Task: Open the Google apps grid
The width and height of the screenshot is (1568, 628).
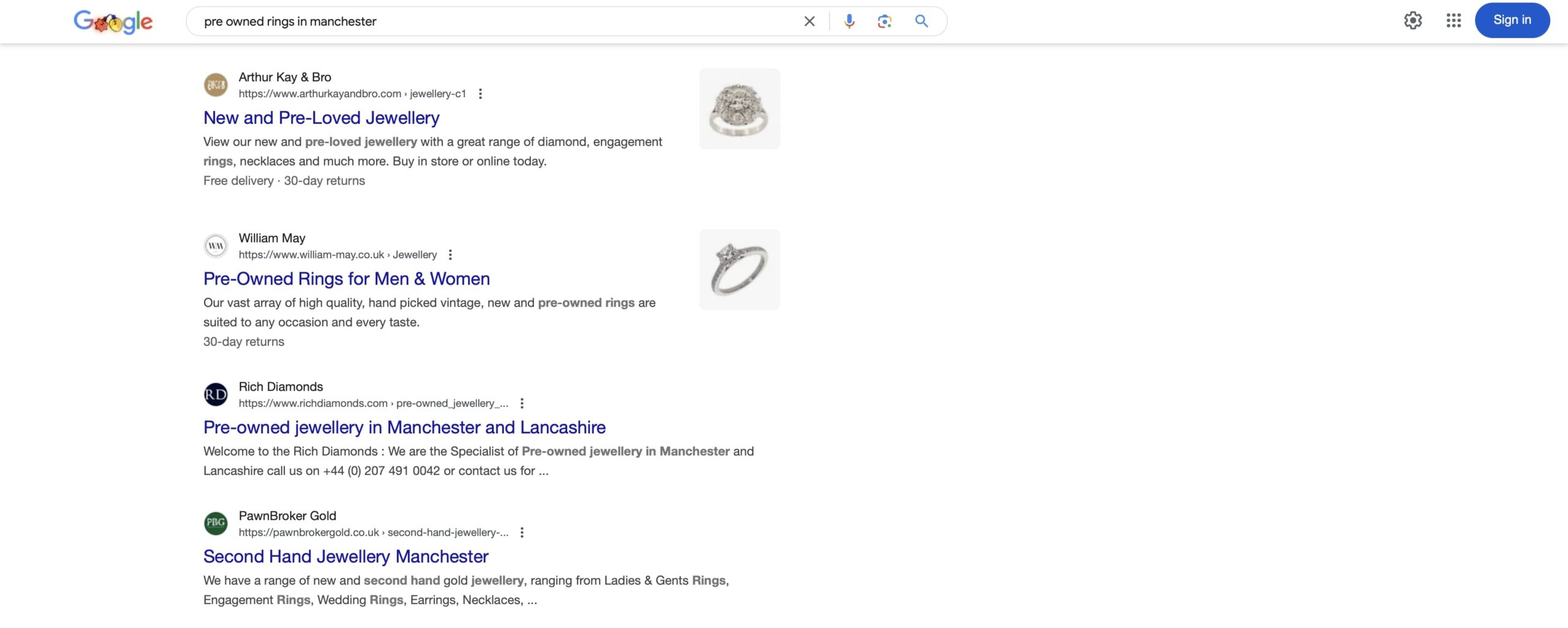Action: [x=1453, y=20]
